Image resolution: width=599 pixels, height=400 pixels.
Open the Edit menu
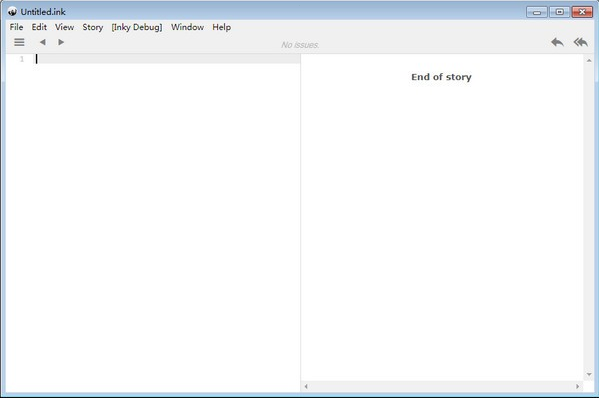(39, 27)
